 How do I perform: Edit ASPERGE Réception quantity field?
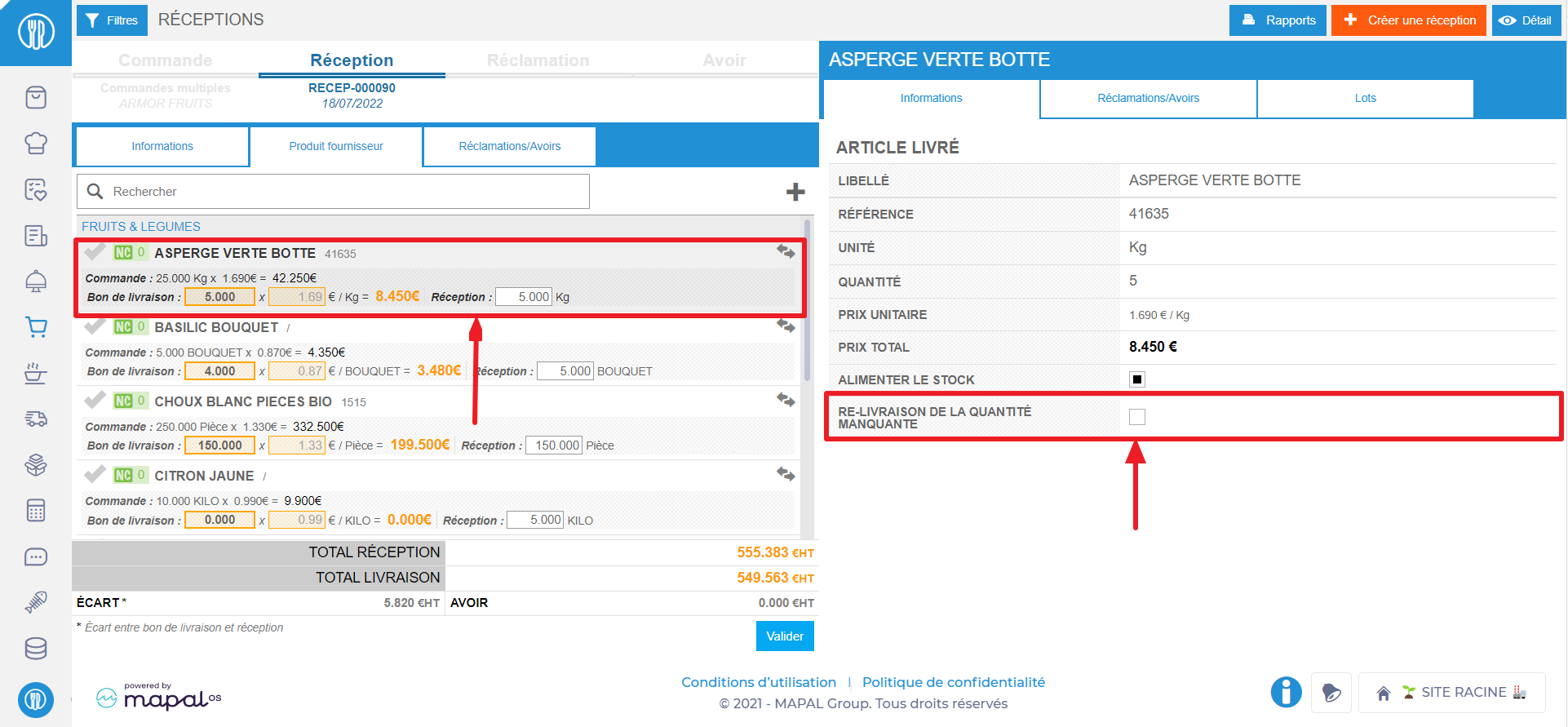tap(524, 297)
